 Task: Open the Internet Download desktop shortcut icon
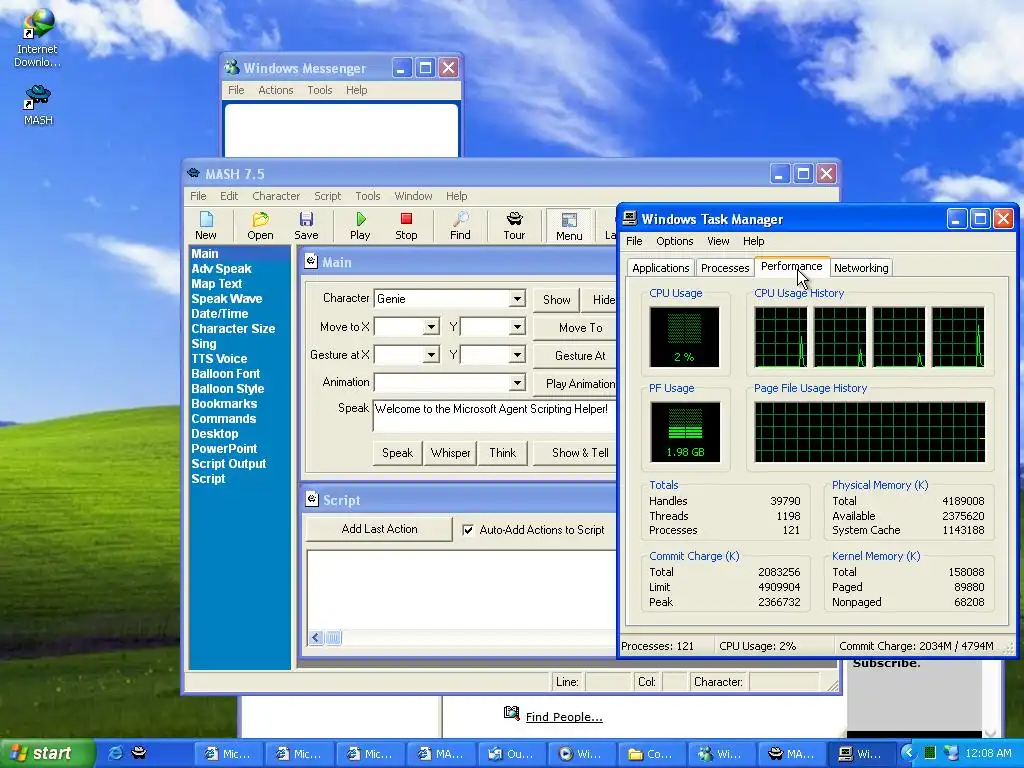click(37, 24)
